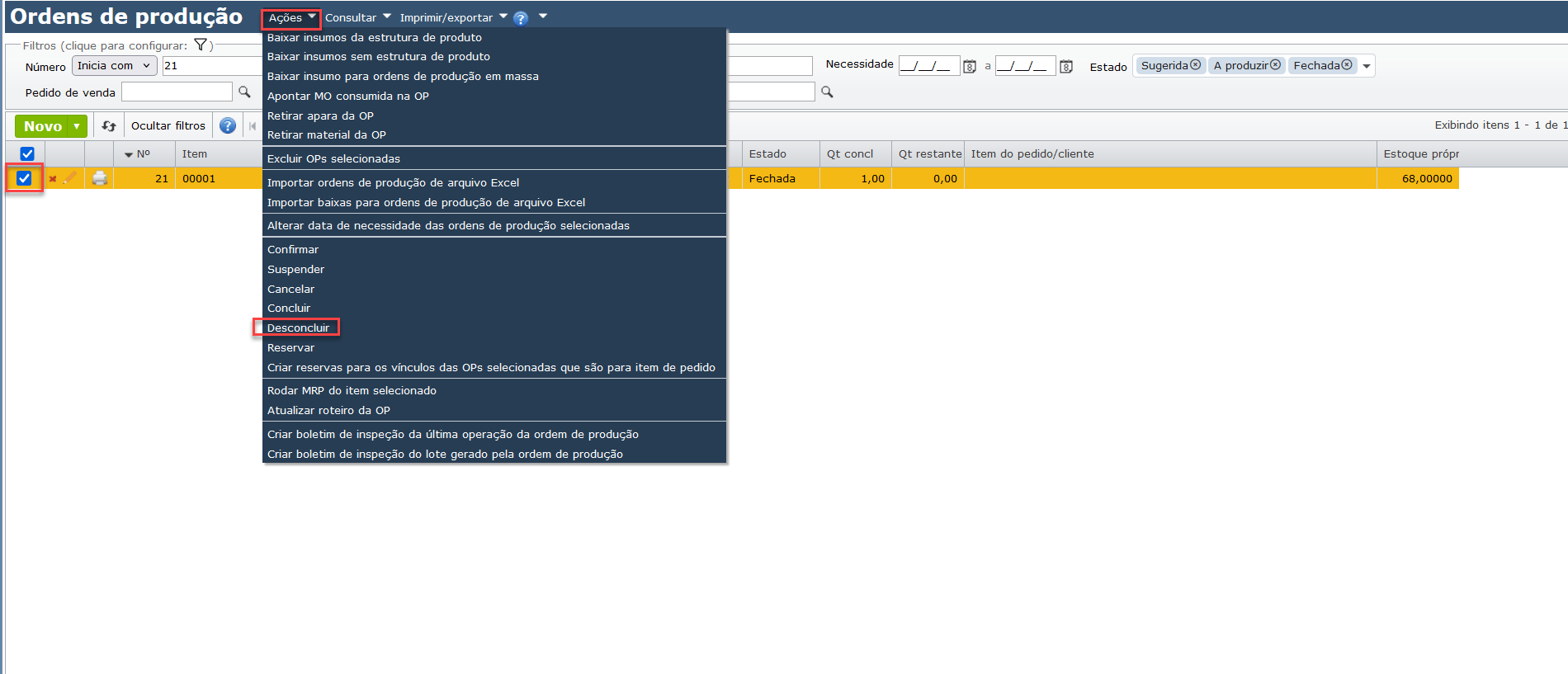Open the Imprimir/exportar dropdown menu

tap(454, 17)
